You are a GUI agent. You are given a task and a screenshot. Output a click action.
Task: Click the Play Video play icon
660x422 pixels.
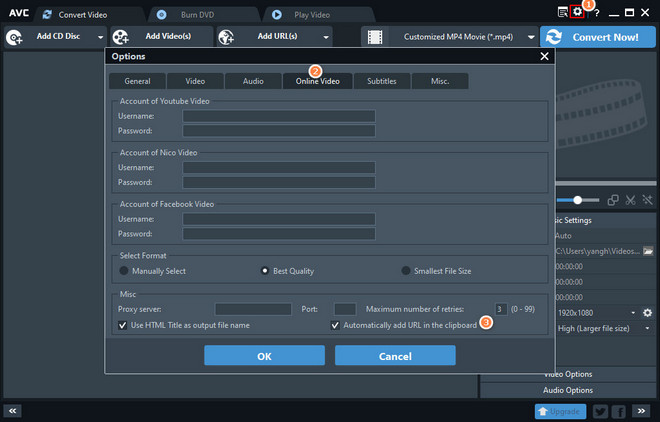(x=277, y=15)
